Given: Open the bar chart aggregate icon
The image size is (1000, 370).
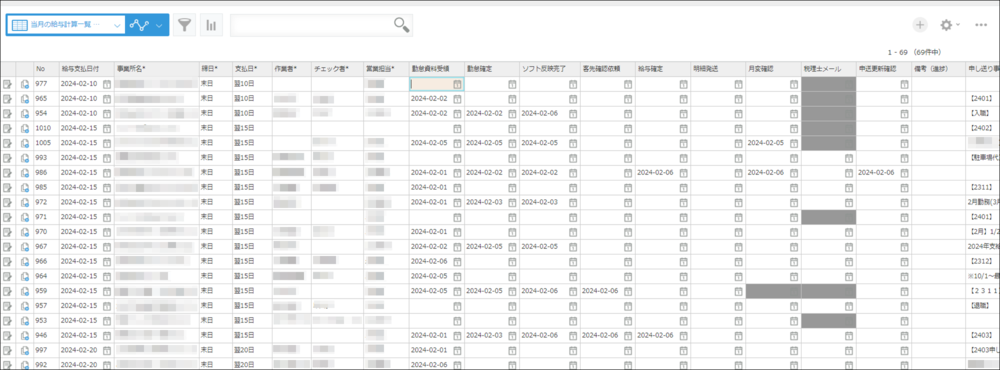Looking at the screenshot, I should point(211,25).
